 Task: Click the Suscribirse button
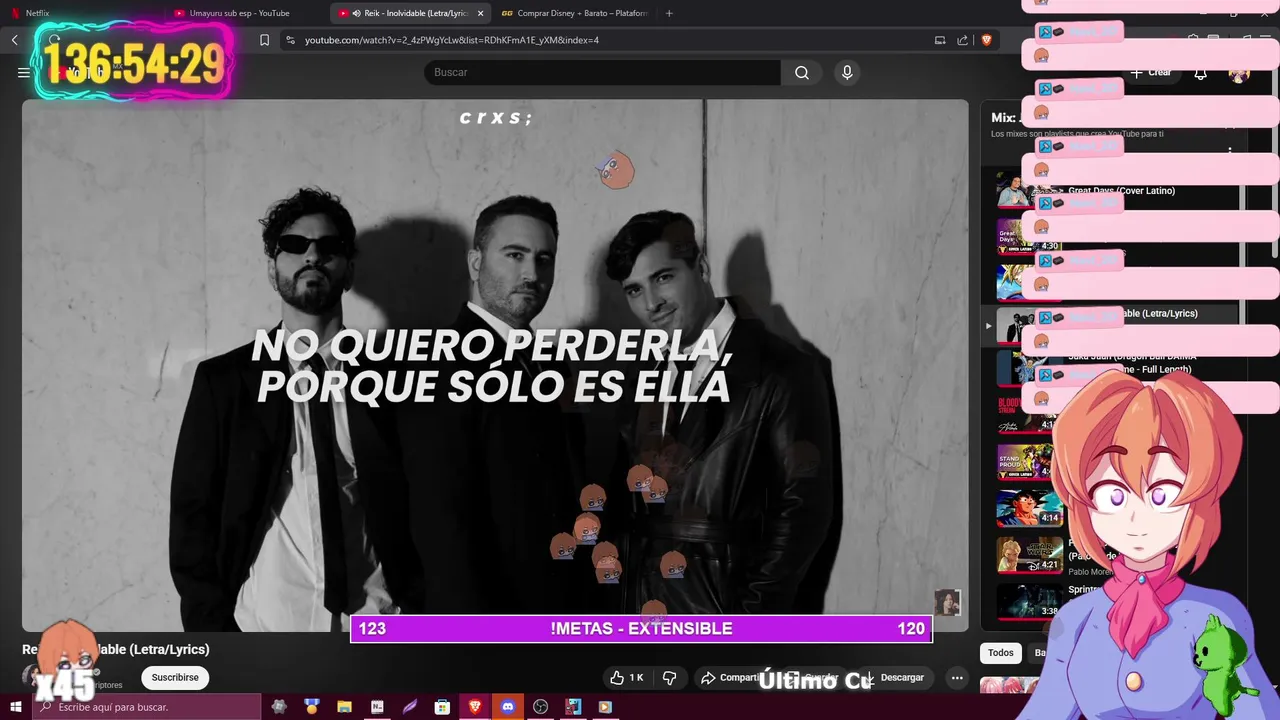point(175,677)
